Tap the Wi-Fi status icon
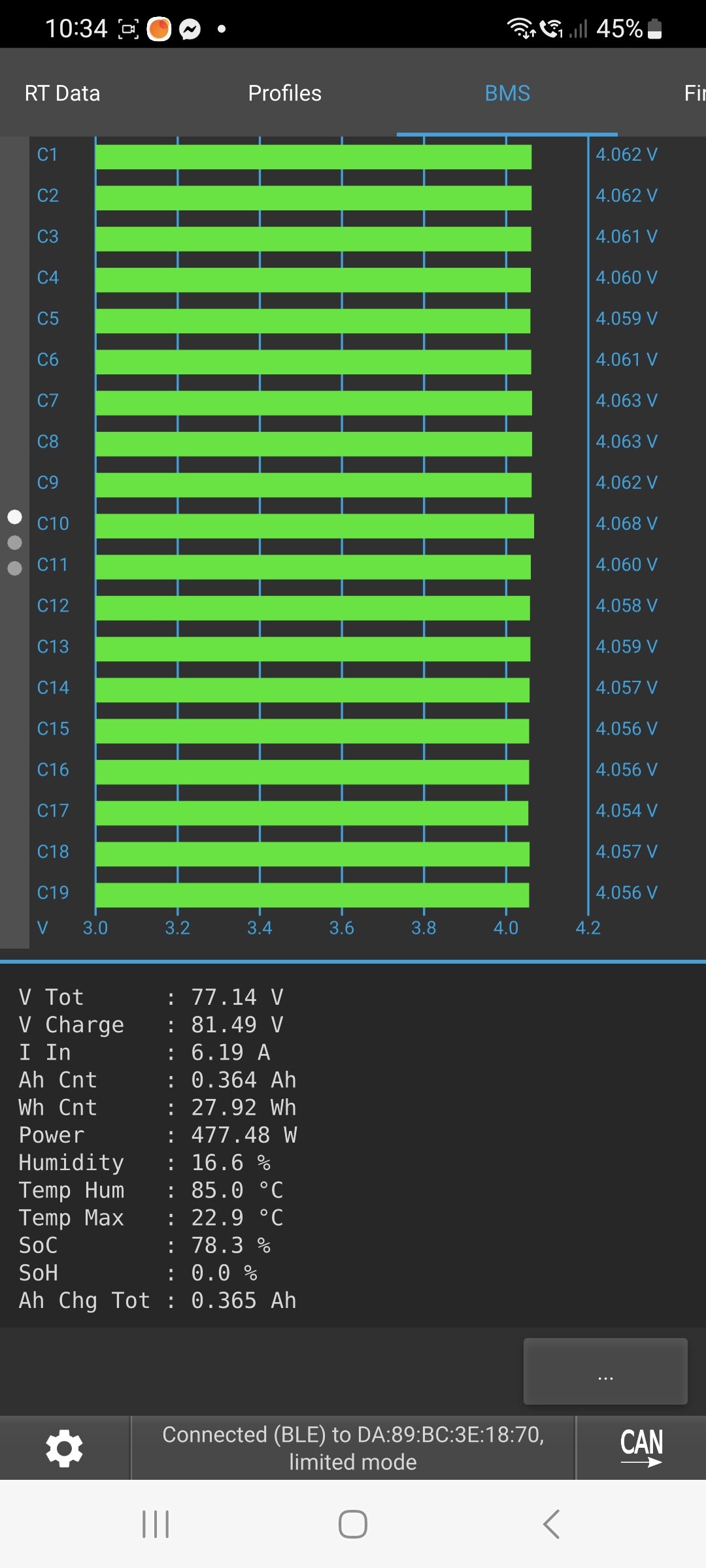The image size is (706, 1568). pyautogui.click(x=520, y=28)
